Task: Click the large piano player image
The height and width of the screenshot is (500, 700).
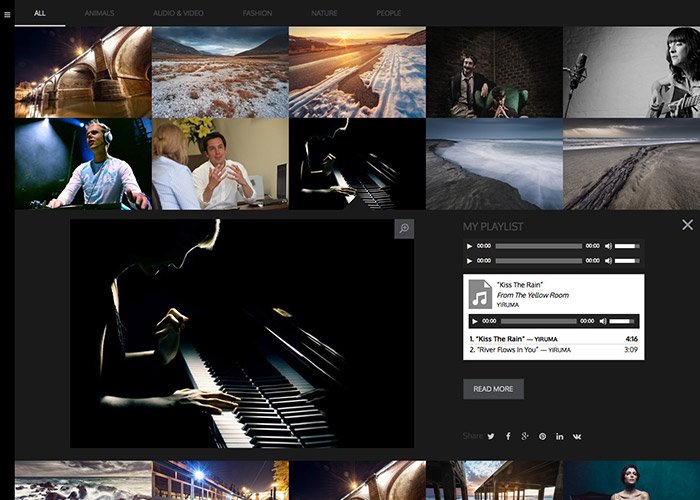Action: (242, 333)
